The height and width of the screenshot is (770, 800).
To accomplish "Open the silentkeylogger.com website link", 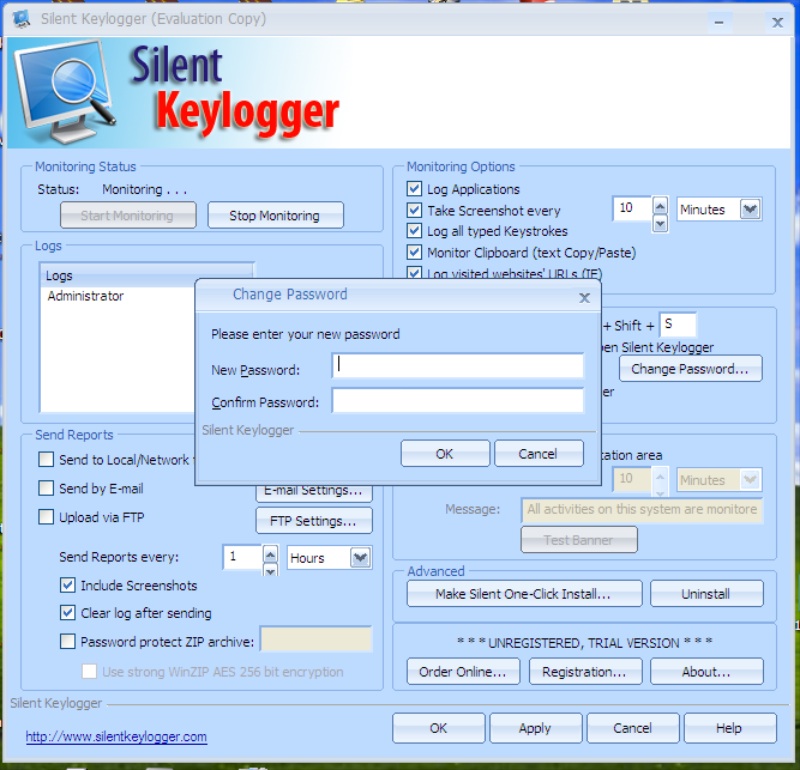I will (x=116, y=737).
